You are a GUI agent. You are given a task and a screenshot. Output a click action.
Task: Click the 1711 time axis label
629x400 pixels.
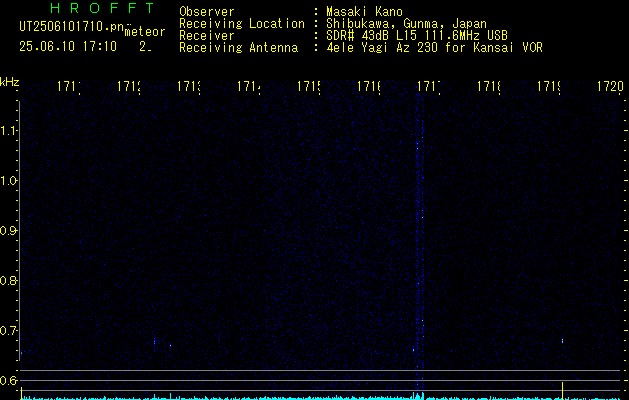point(69,86)
